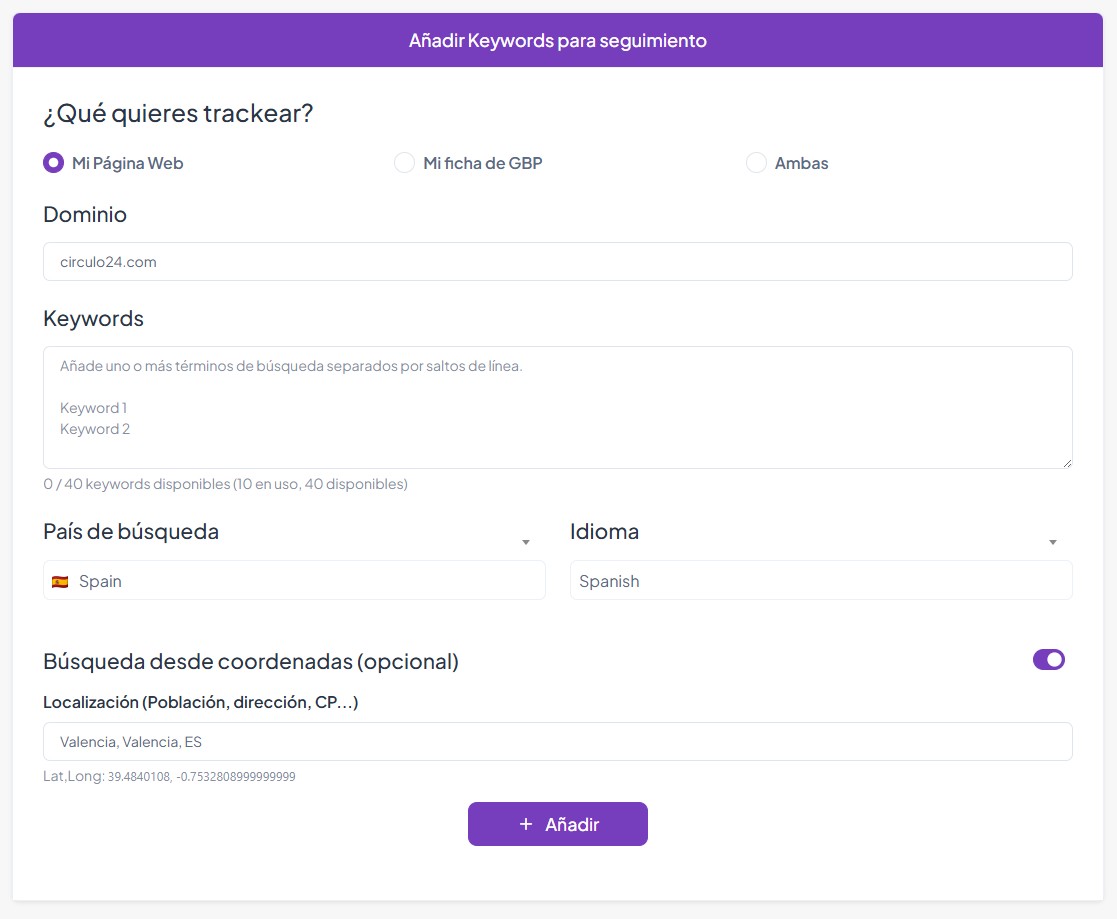Focus the Dominio field with circulo24.com
The height and width of the screenshot is (919, 1117).
557,262
